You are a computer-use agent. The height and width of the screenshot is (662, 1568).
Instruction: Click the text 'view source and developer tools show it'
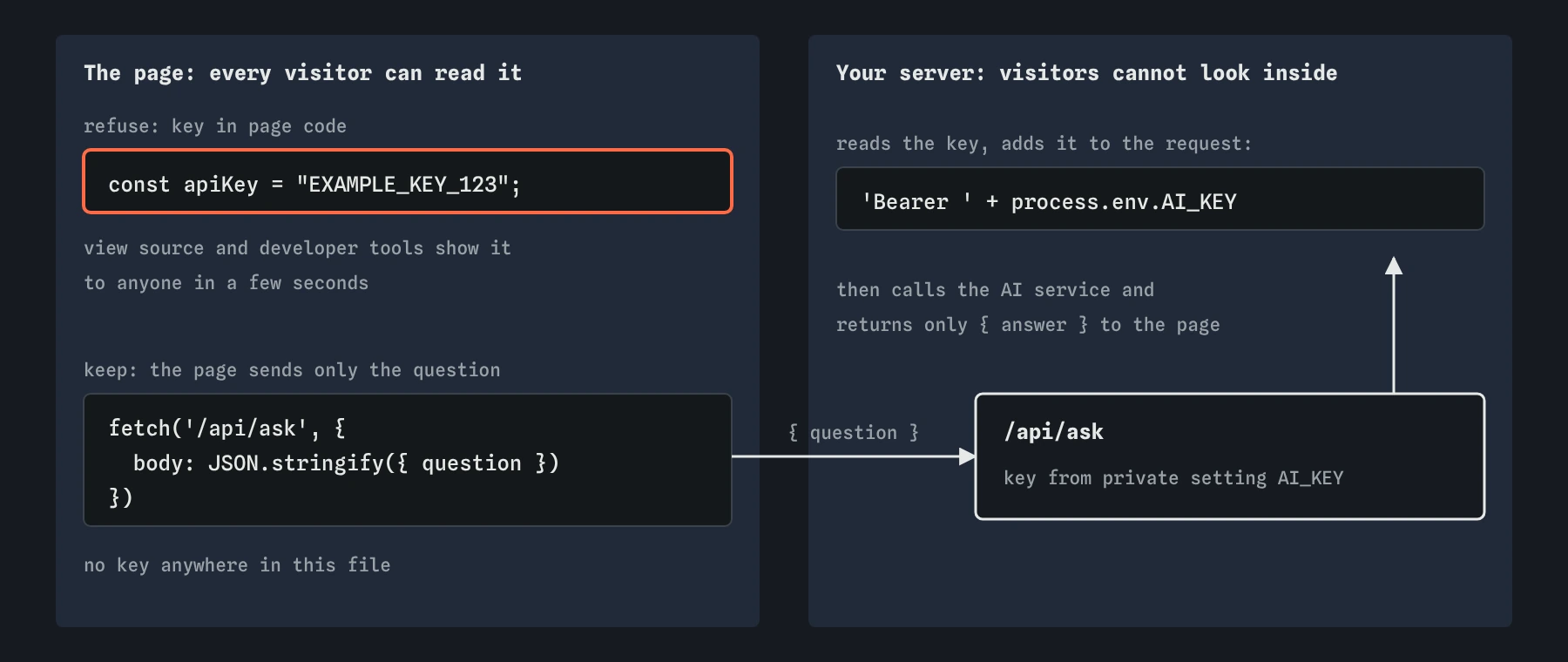(297, 248)
